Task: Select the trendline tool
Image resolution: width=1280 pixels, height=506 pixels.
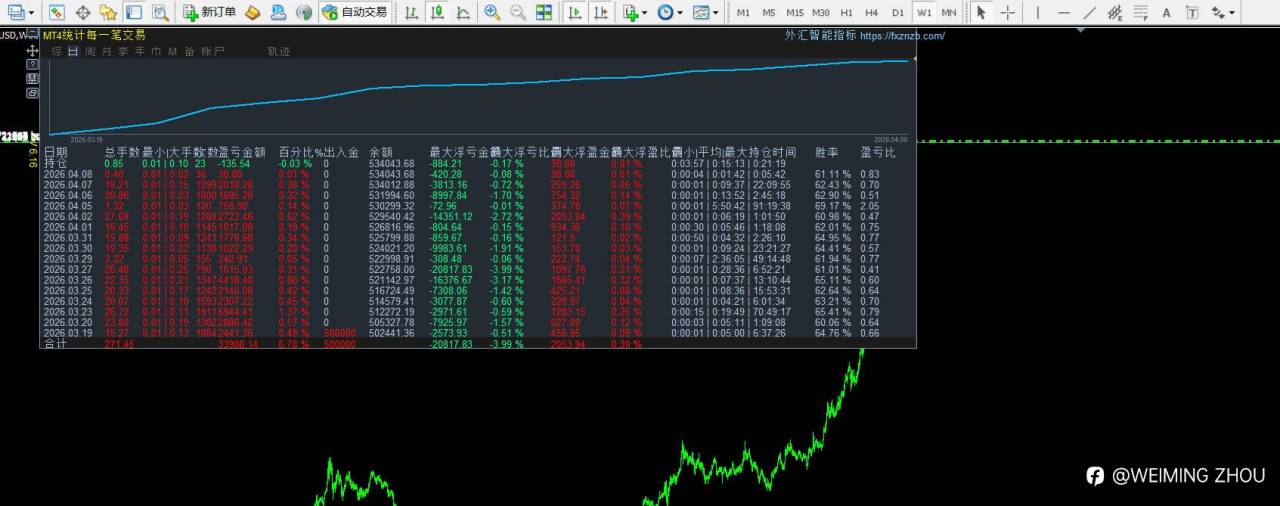Action: coord(1089,12)
